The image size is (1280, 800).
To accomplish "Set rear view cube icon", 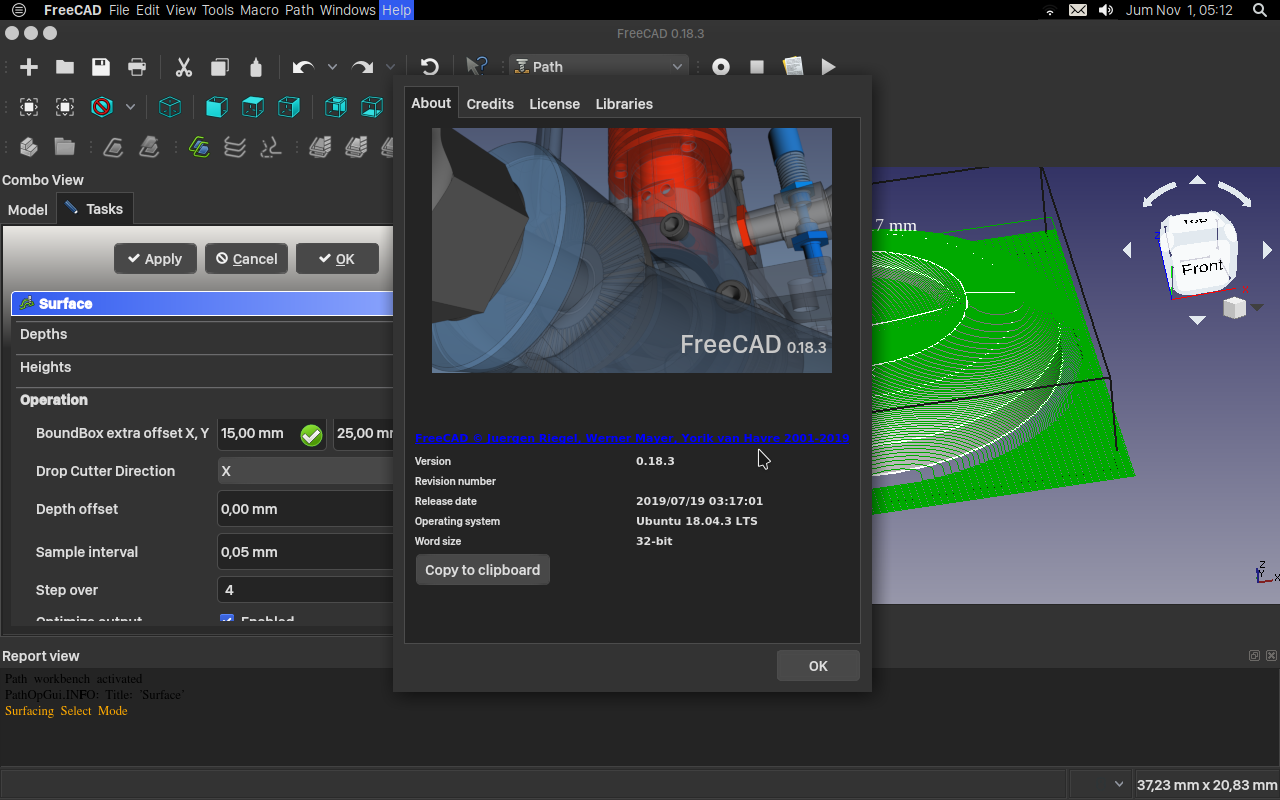I will coord(336,107).
